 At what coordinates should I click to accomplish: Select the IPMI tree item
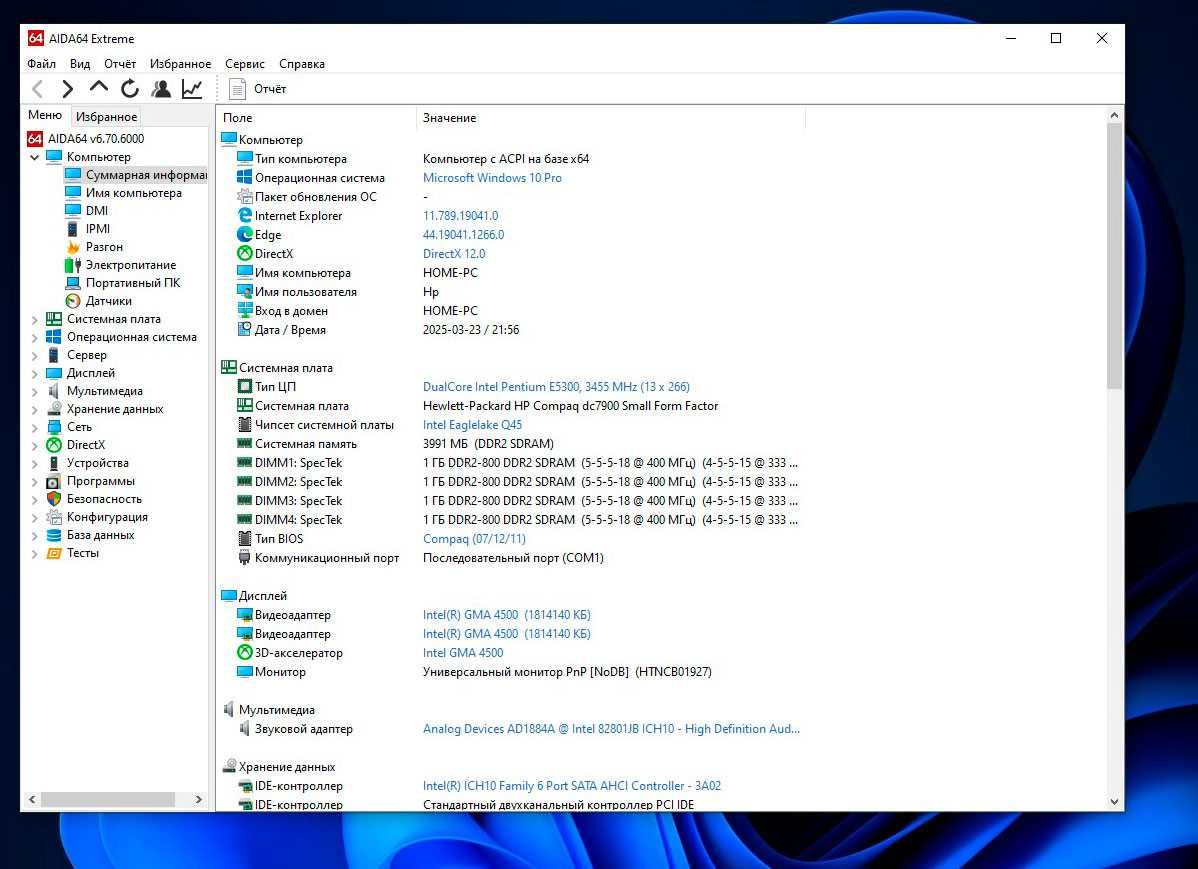(x=97, y=229)
